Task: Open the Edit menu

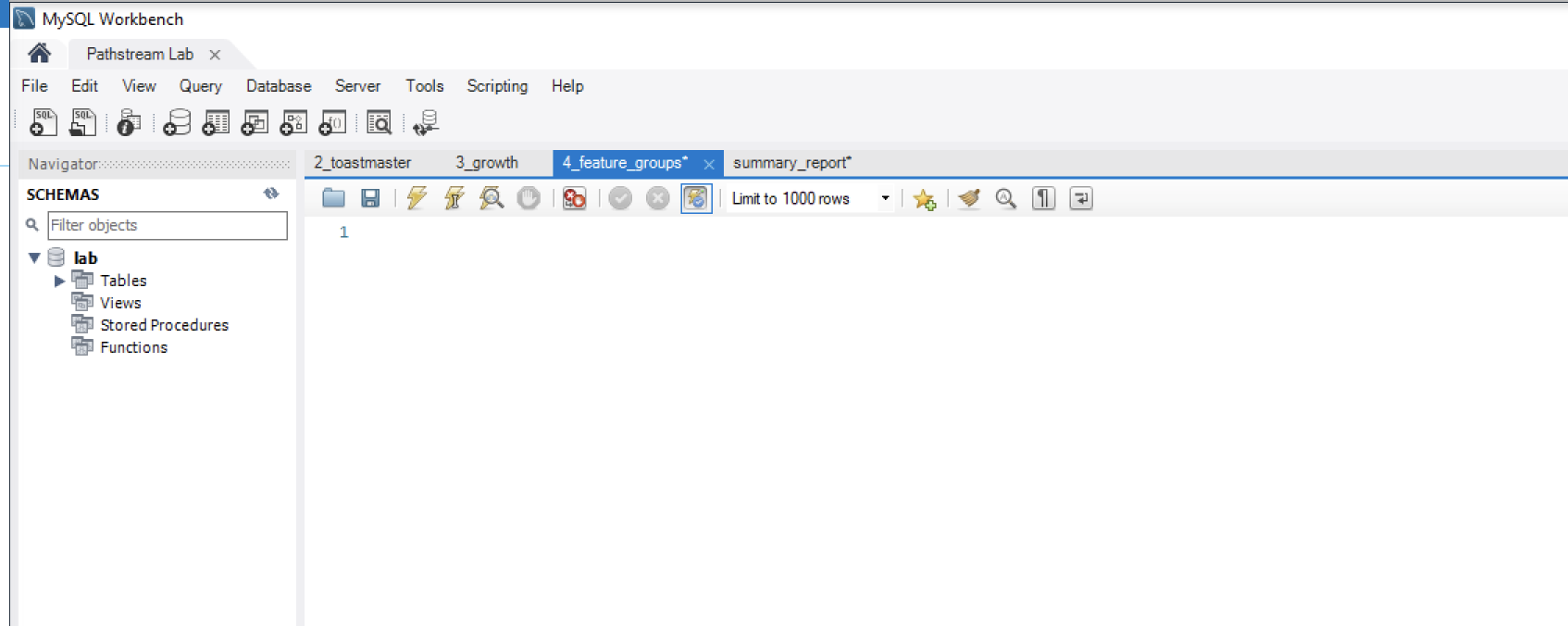Action: (84, 86)
